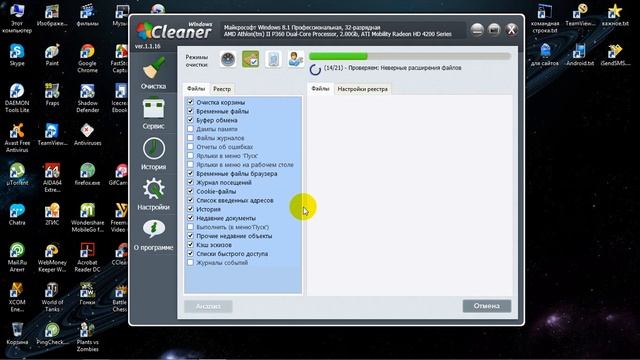This screenshot has width=640, height=360.
Task: Uncheck Временные файлы checkbox
Action: click(191, 111)
